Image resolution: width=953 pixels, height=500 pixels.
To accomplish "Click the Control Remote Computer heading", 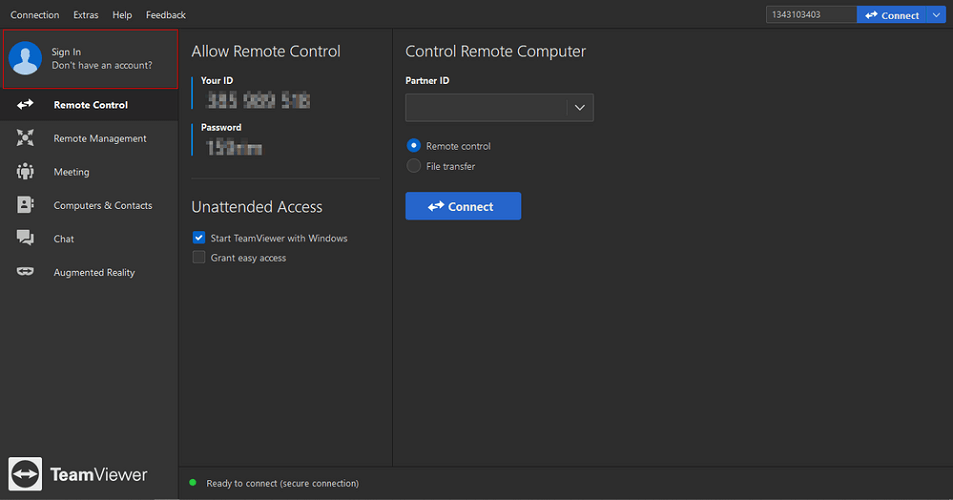I will [x=496, y=51].
